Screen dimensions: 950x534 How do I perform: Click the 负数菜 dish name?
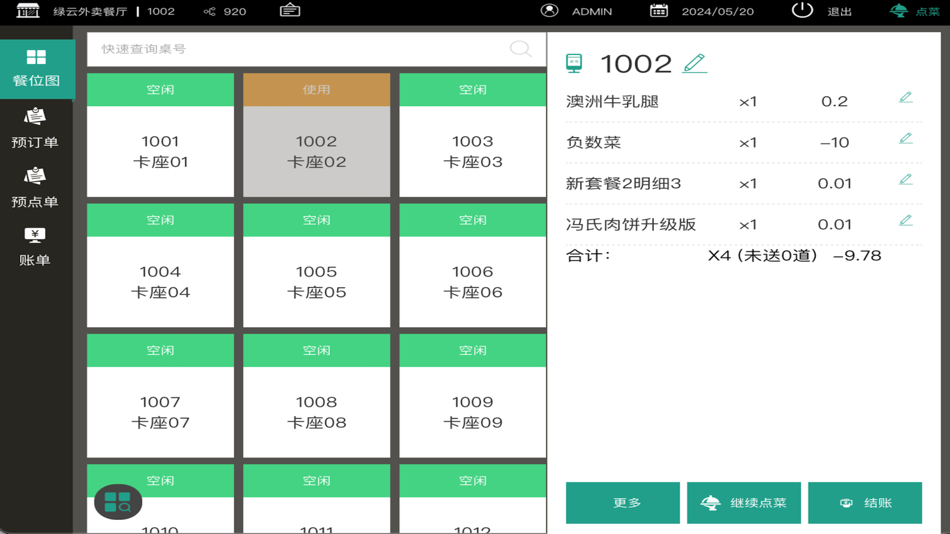point(594,142)
